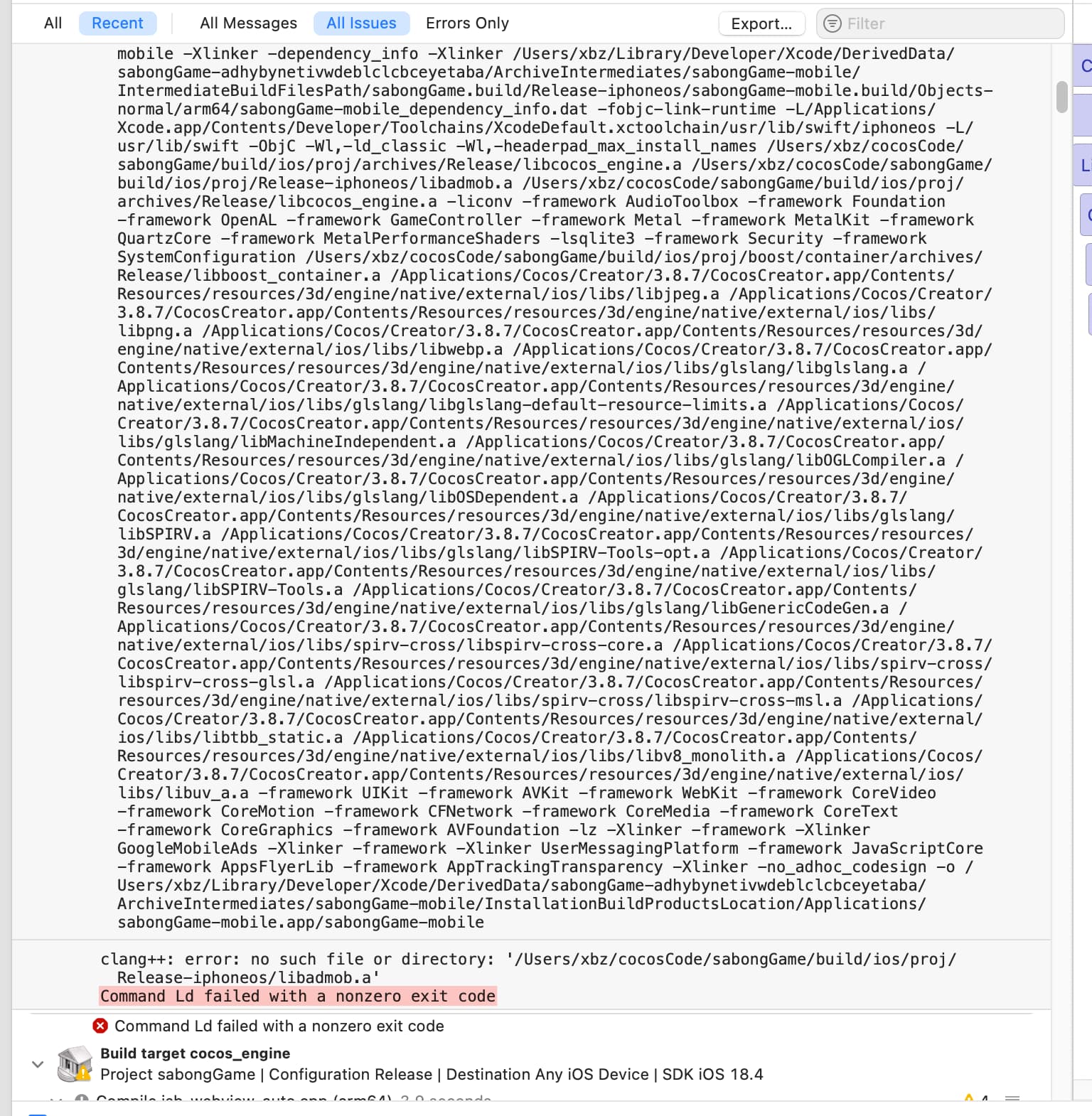Collapse the Compile step disclosure chevron

tap(57, 1099)
